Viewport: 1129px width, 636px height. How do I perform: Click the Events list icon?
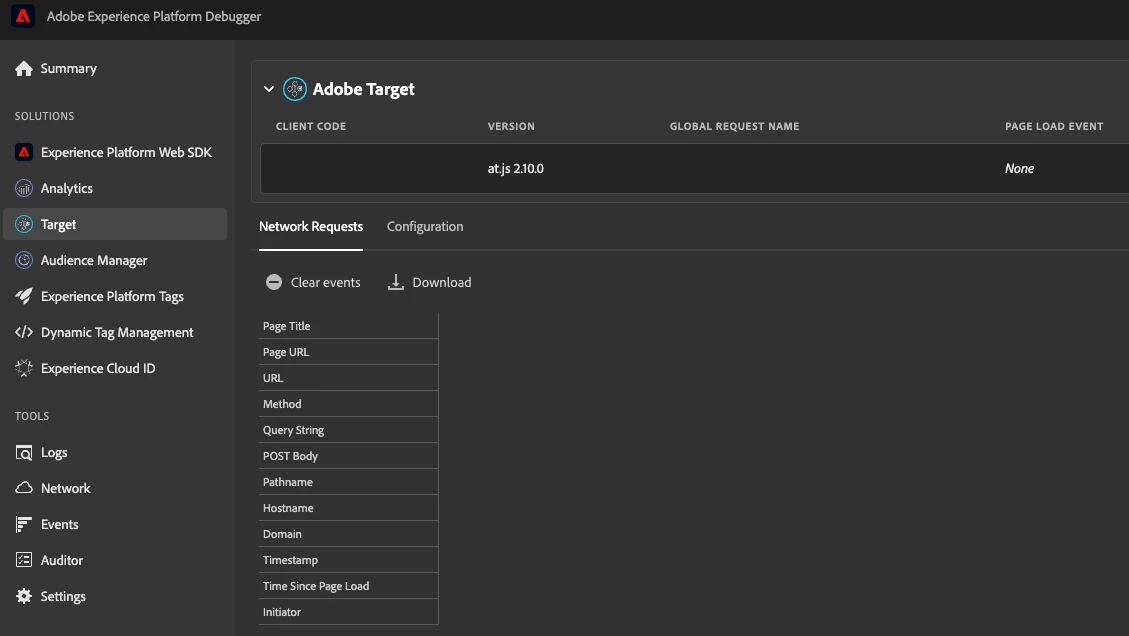24,524
